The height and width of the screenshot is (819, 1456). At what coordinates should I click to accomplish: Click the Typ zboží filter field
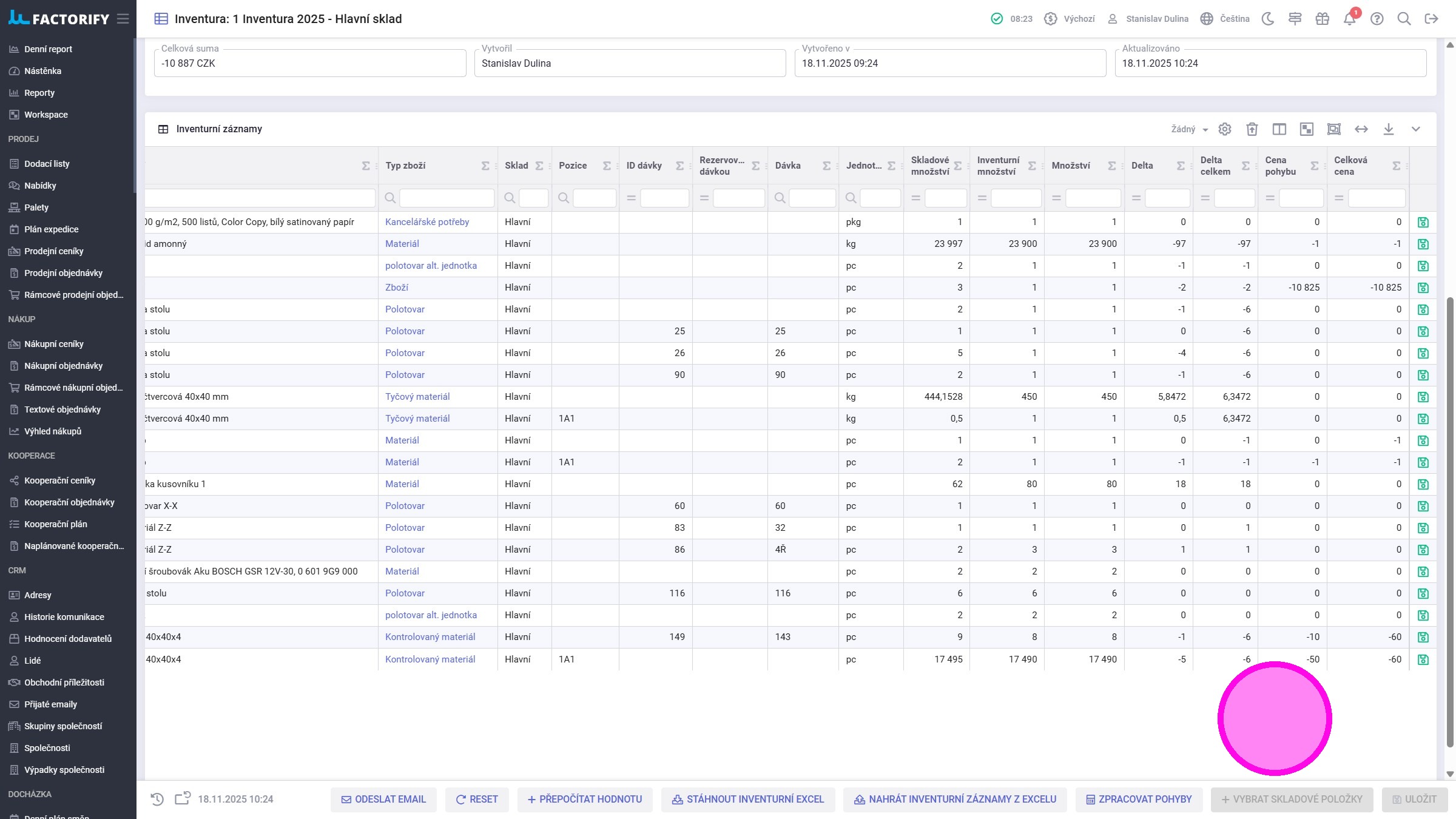click(x=447, y=198)
